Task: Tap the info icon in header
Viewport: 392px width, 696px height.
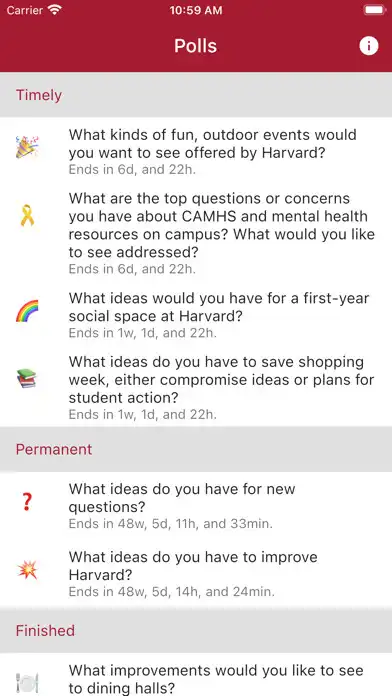Action: click(368, 46)
